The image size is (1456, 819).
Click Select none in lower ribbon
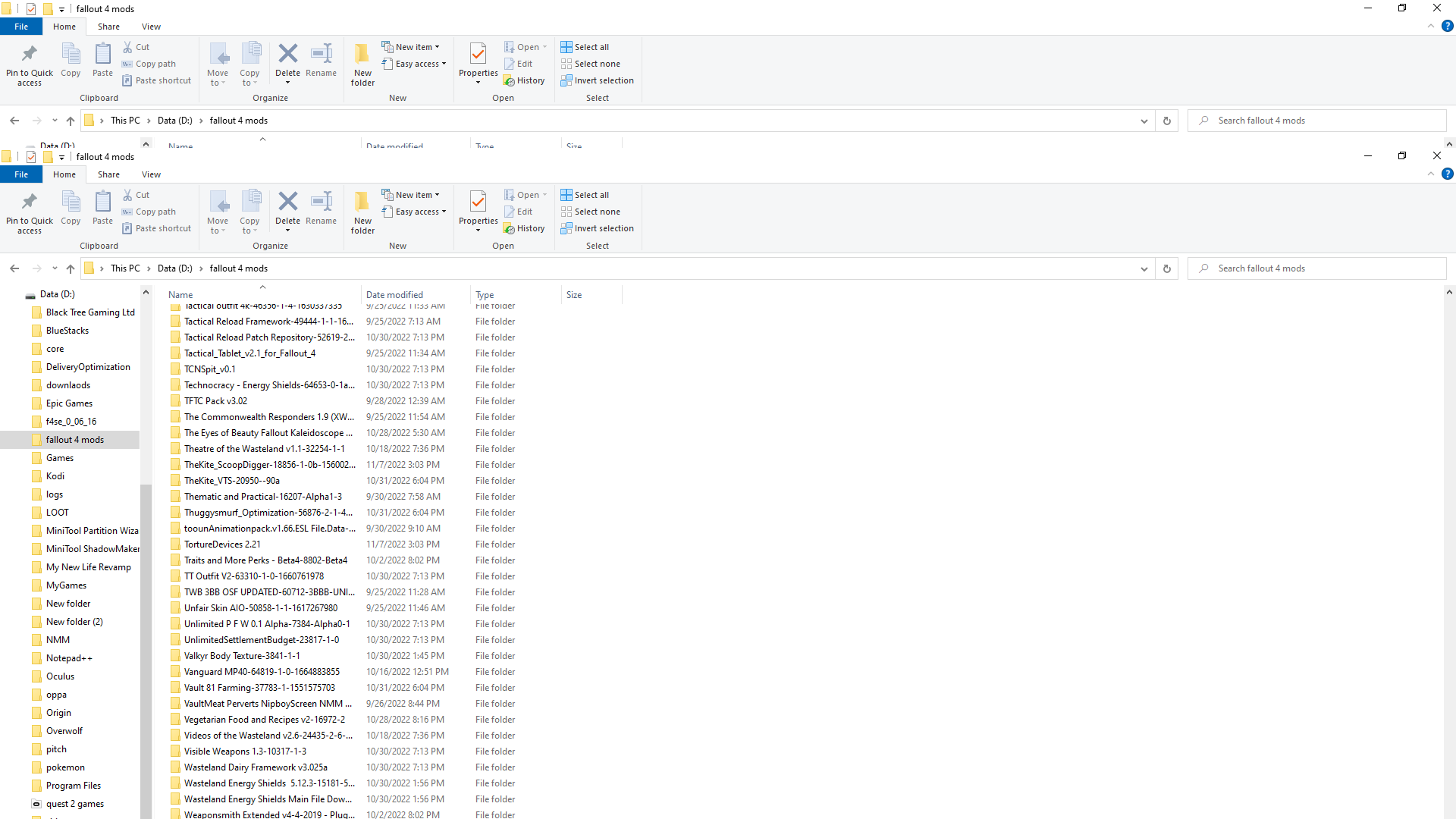(x=590, y=212)
